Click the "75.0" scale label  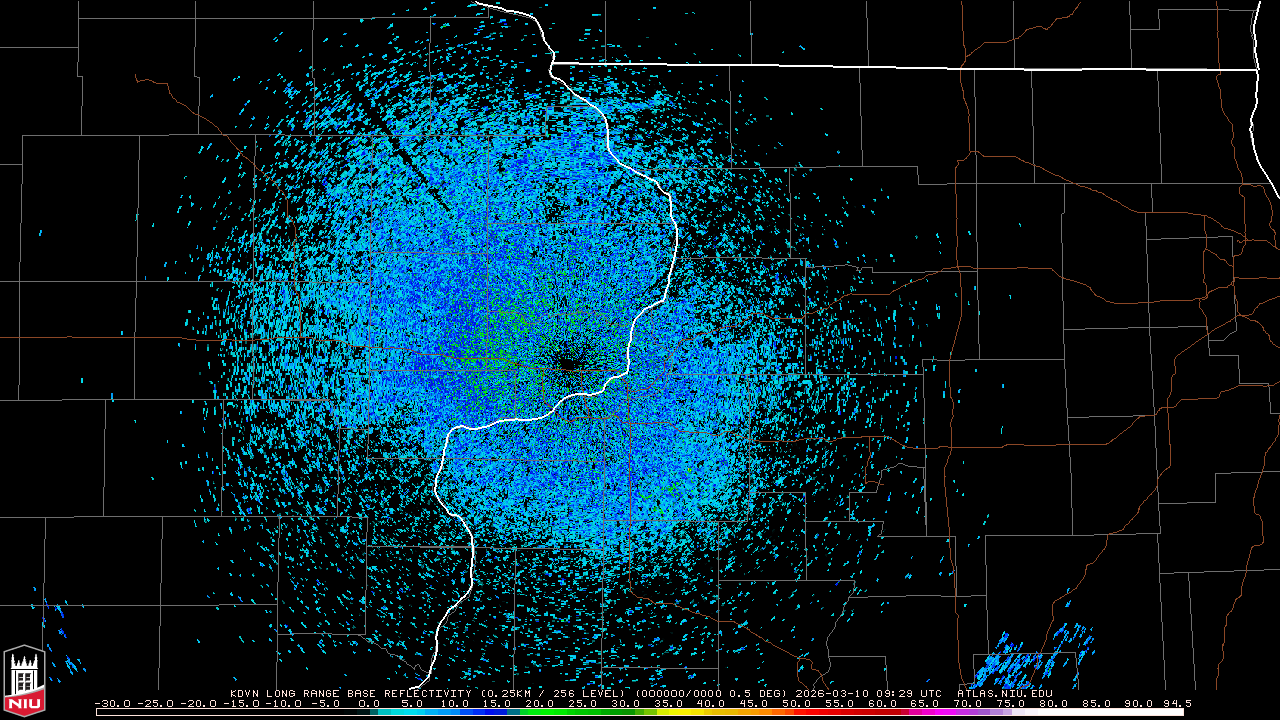coord(1013,703)
